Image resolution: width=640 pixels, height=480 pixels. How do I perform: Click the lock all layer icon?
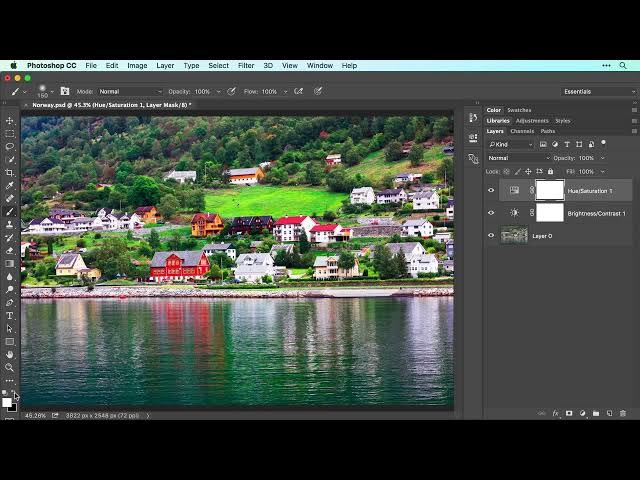(x=548, y=171)
